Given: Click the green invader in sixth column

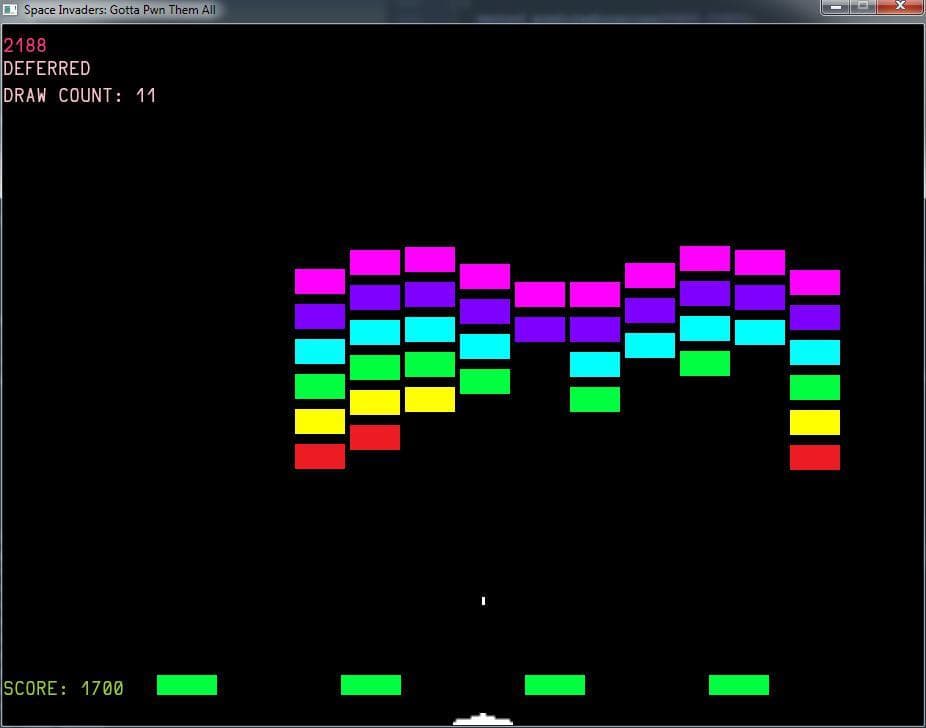Looking at the screenshot, I should pyautogui.click(x=595, y=400).
